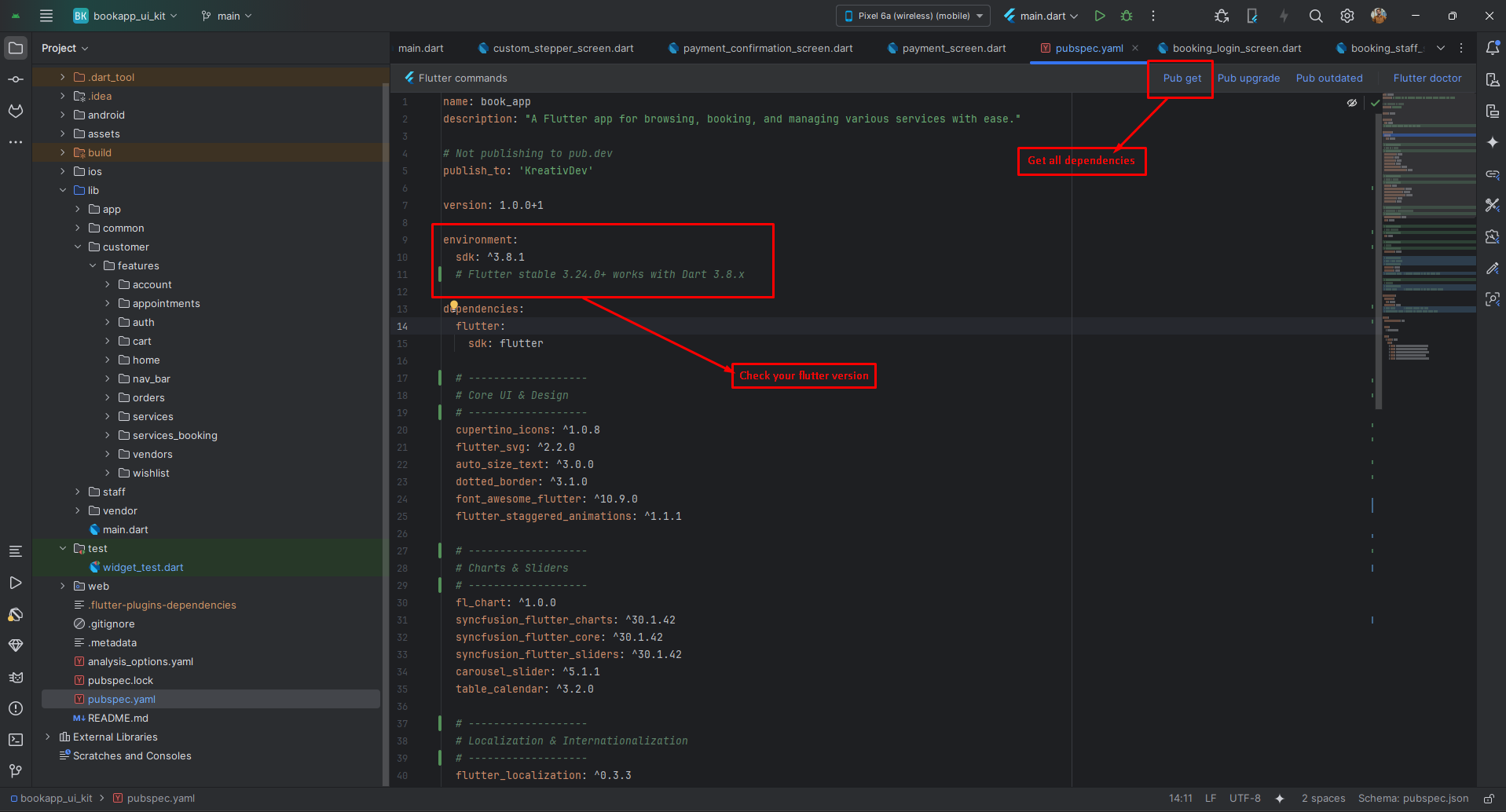Open the Pixel 6a device selector
Image resolution: width=1506 pixels, height=812 pixels.
point(914,16)
